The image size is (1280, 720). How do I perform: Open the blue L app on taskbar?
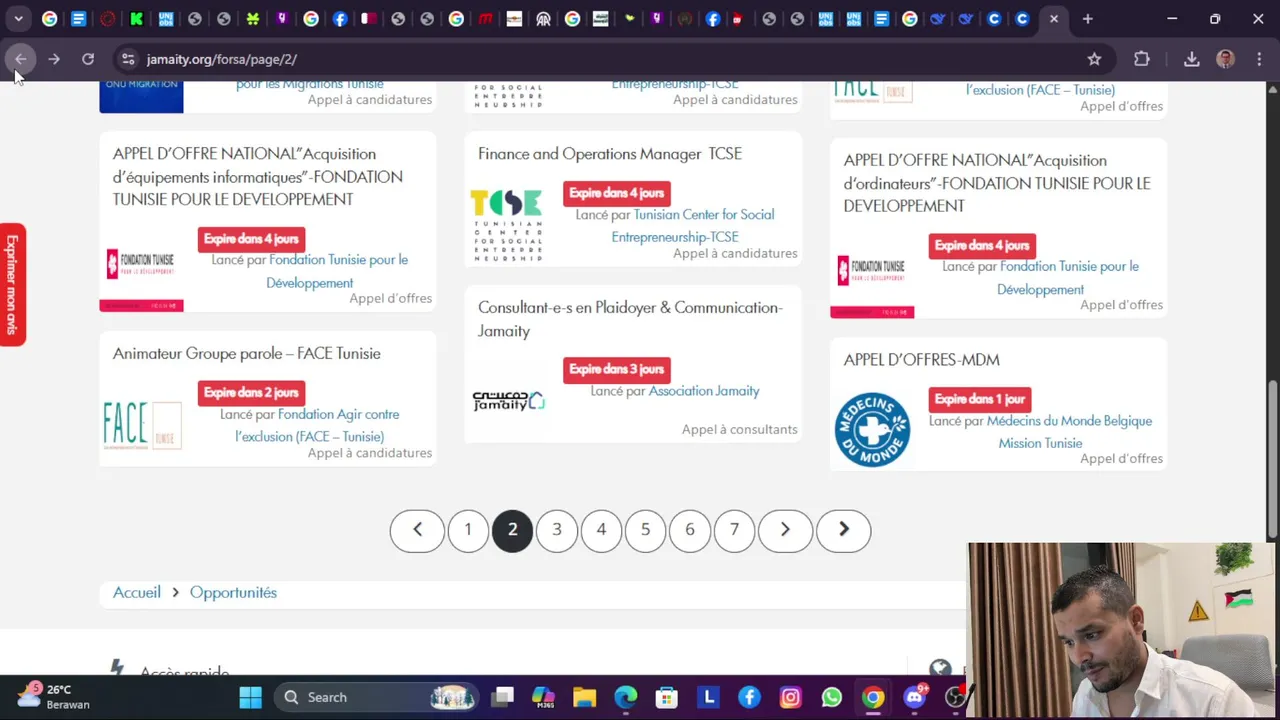709,697
